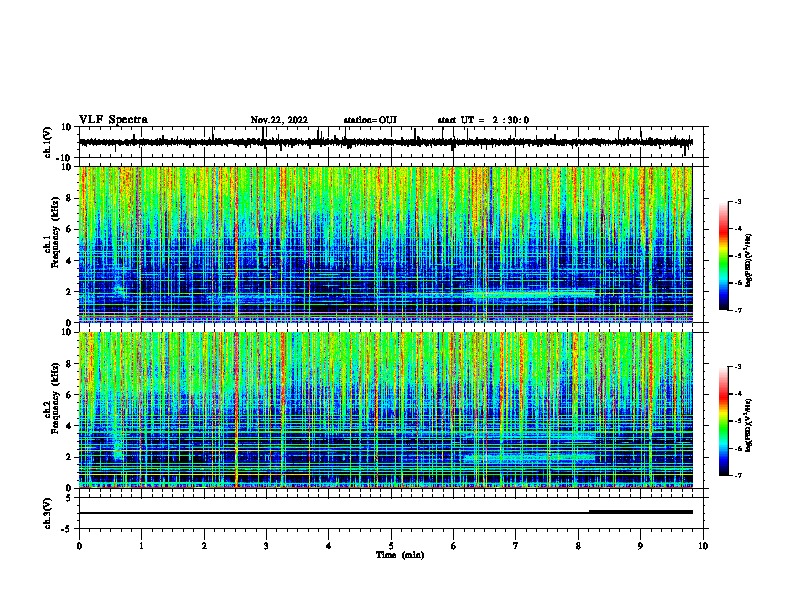Click the "-5" tick on ch.2 color bar
This screenshot has height=612, width=792.
(737, 421)
